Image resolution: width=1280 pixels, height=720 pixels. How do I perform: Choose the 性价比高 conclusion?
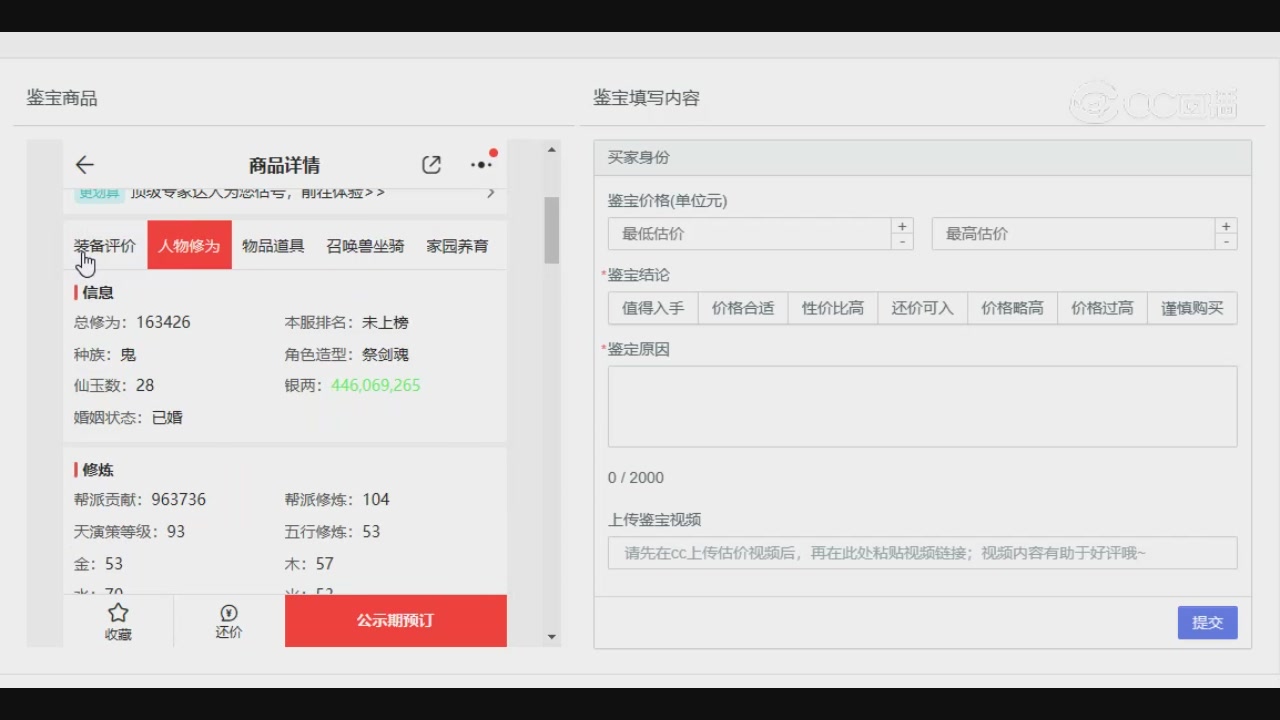click(833, 308)
